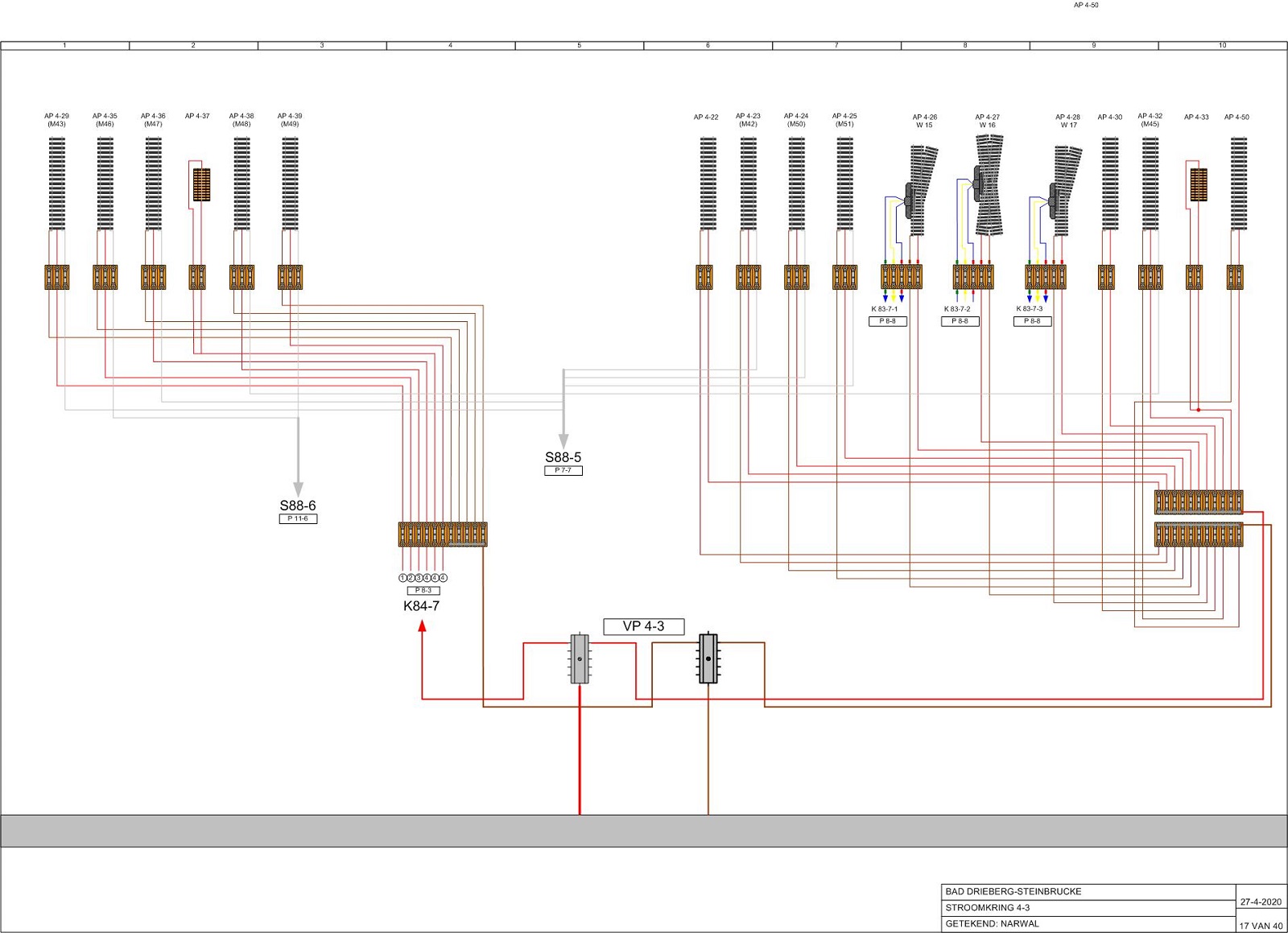Click the GETEKEND: NARWAL entry

point(993,924)
